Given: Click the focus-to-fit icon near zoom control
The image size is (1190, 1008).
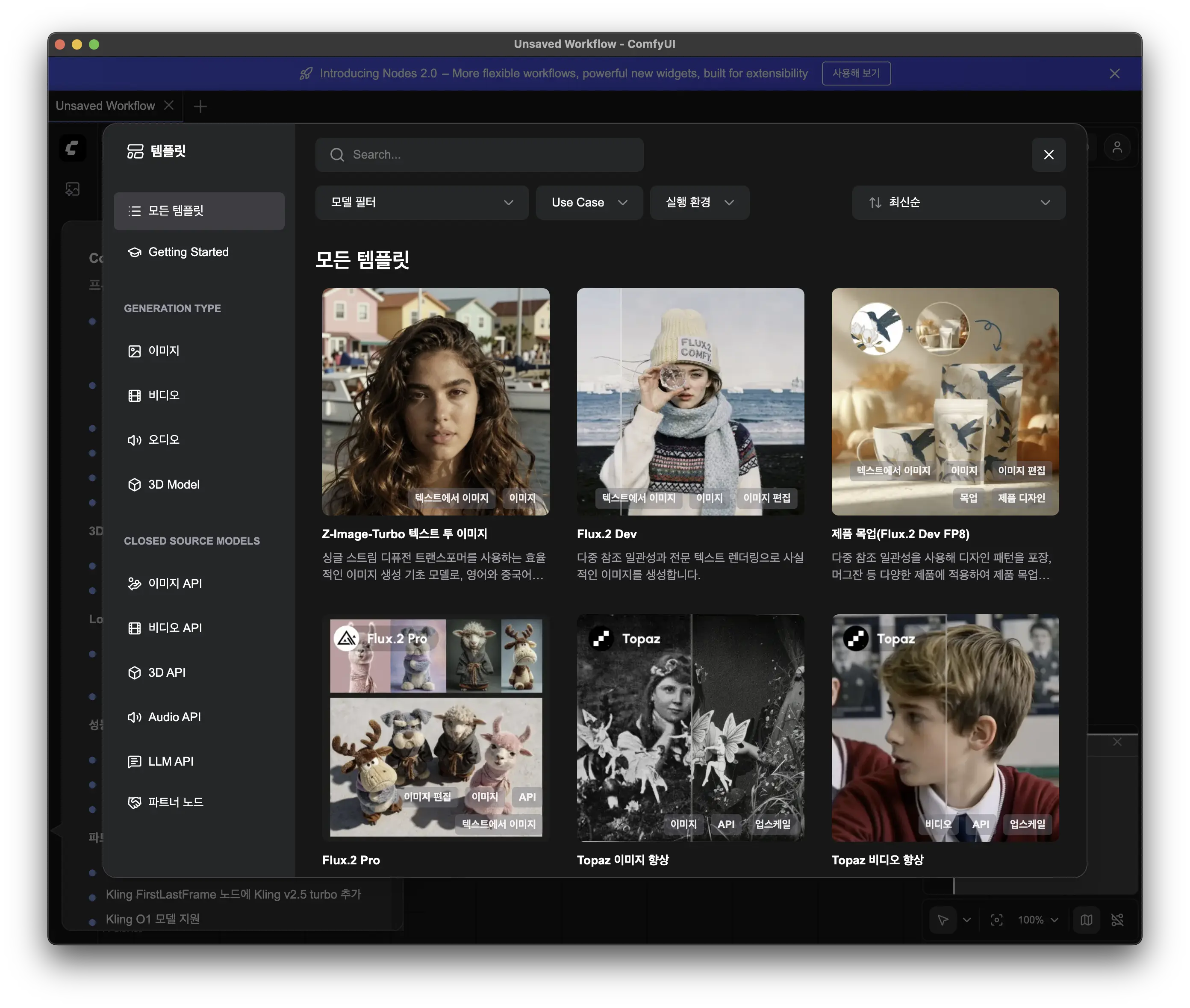Looking at the screenshot, I should click(x=997, y=920).
